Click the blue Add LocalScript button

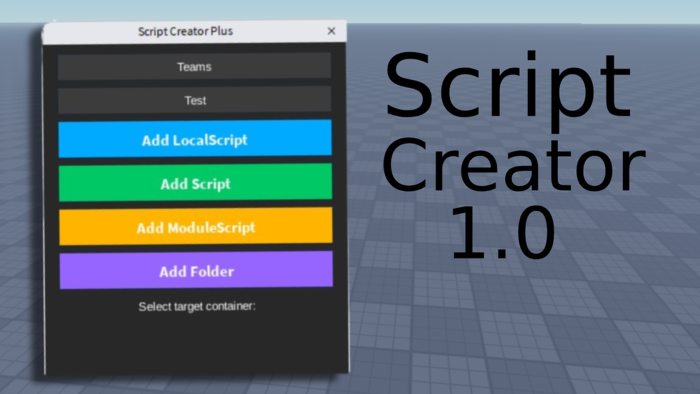[195, 139]
